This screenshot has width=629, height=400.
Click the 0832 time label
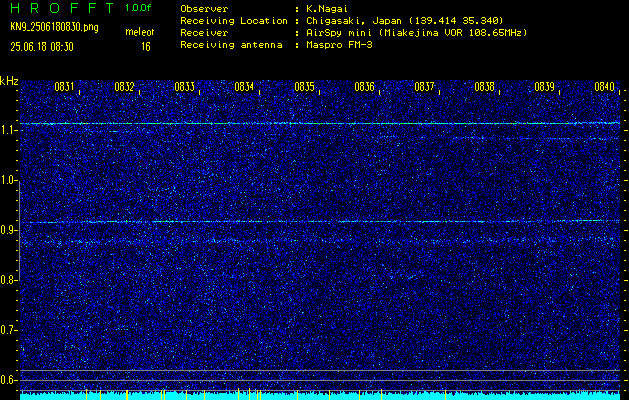click(x=124, y=87)
